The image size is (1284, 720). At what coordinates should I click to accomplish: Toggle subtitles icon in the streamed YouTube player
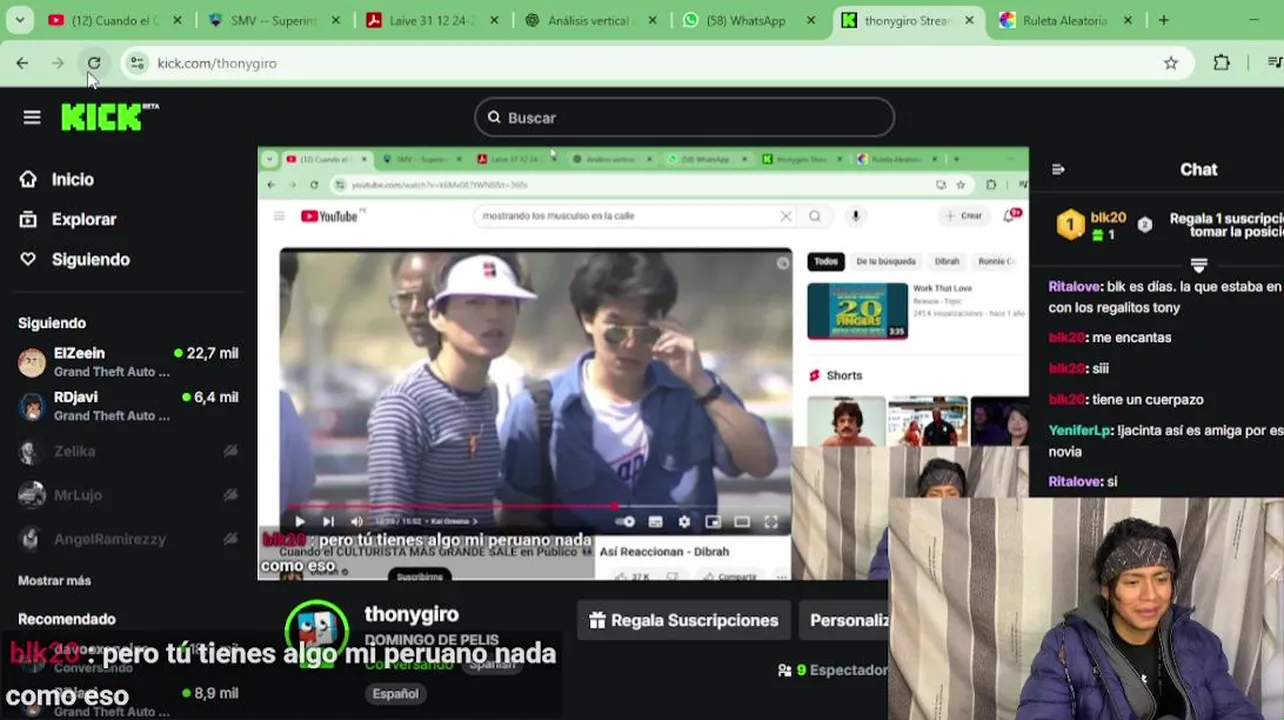pos(655,521)
